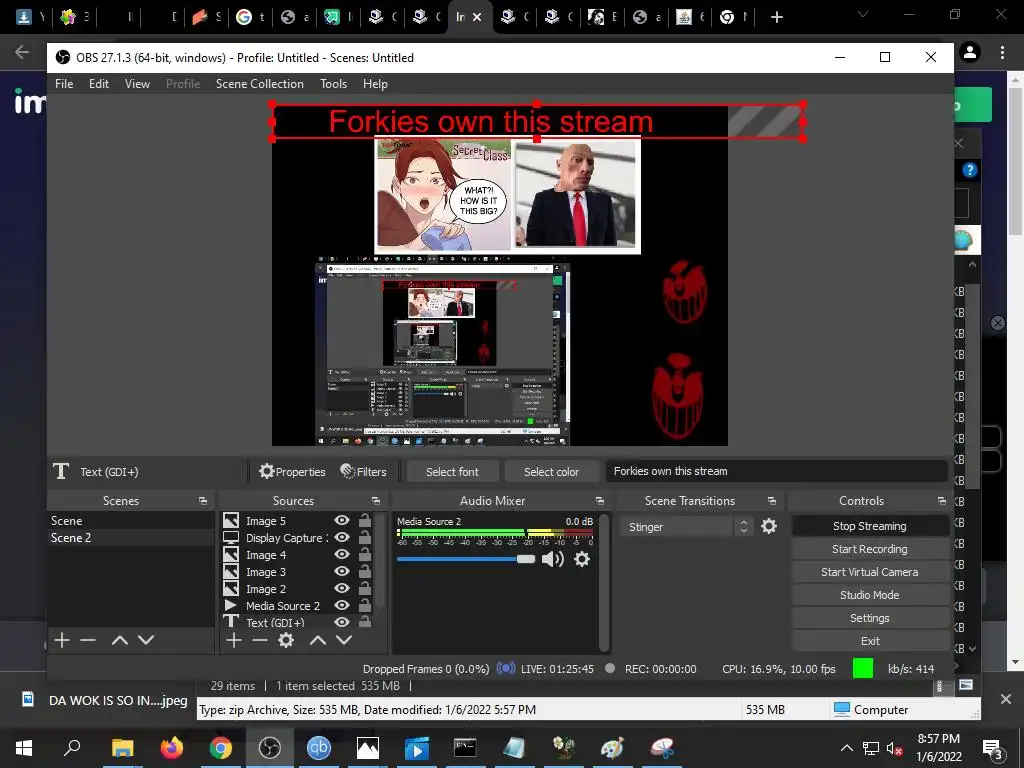Click the display capture preview thumbnail in canvas

pyautogui.click(x=443, y=353)
